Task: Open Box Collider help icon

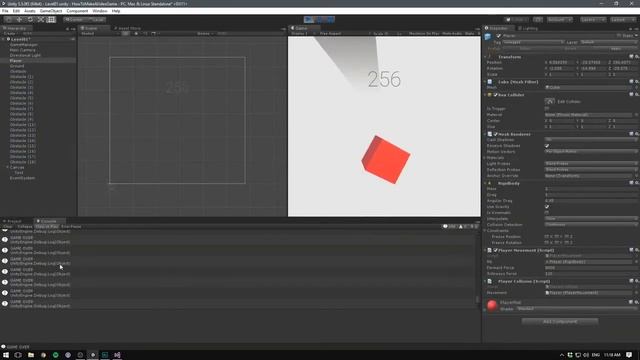Action: point(631,95)
